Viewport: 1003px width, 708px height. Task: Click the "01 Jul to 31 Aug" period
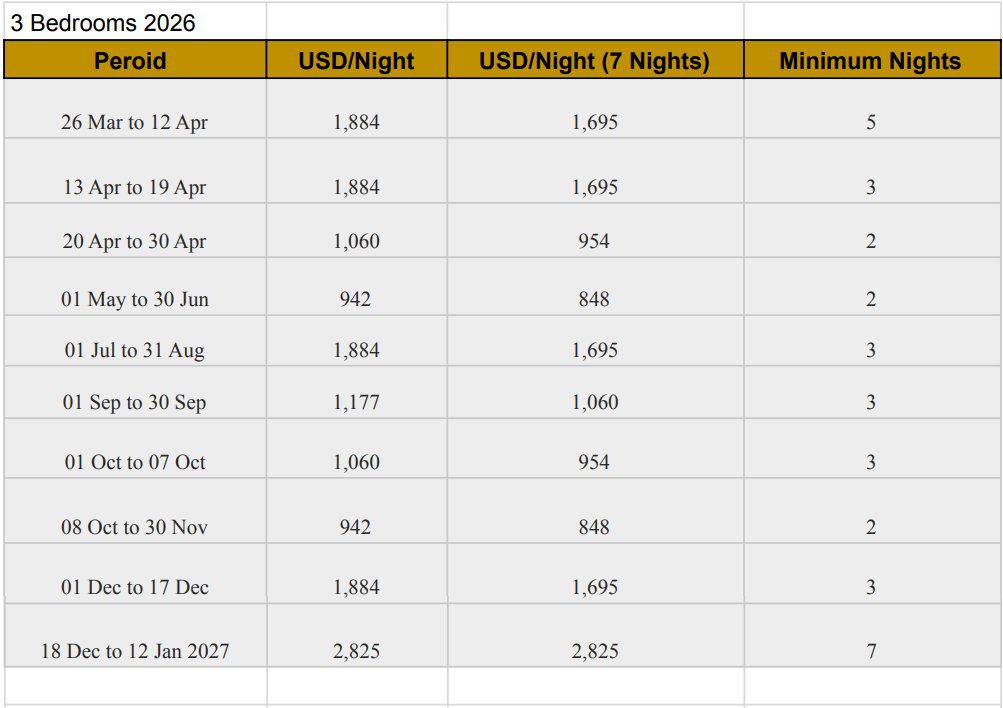(134, 351)
